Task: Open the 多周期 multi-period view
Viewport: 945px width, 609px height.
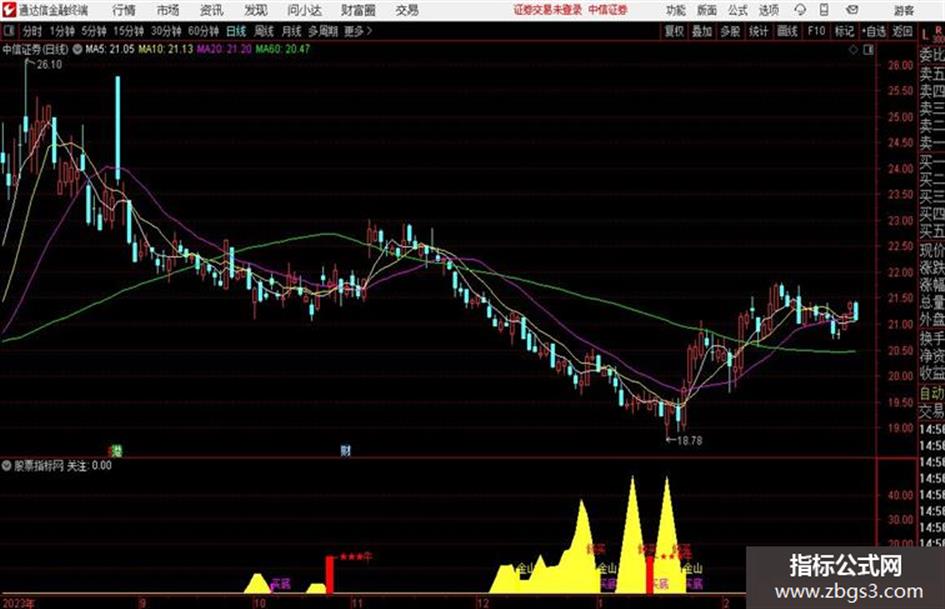Action: (x=324, y=31)
